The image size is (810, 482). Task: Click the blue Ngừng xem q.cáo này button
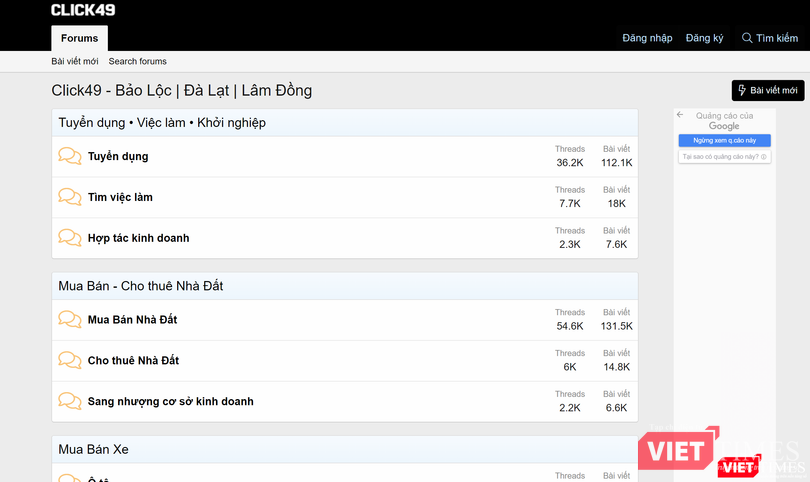point(724,141)
